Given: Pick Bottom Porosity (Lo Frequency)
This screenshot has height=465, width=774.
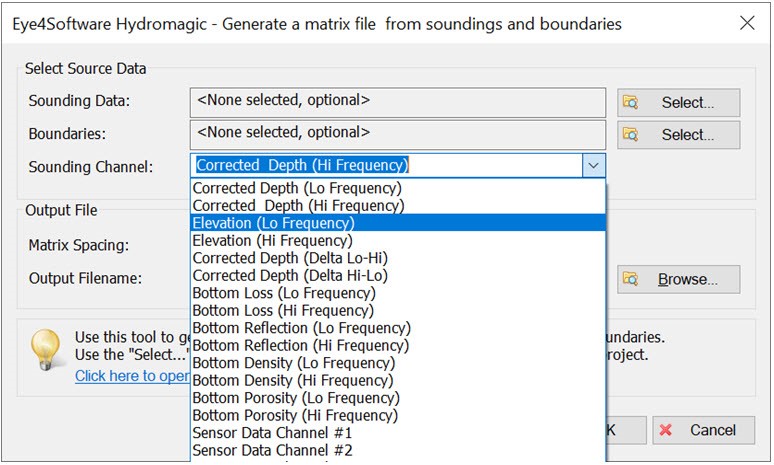Looking at the screenshot, I should pos(398,398).
